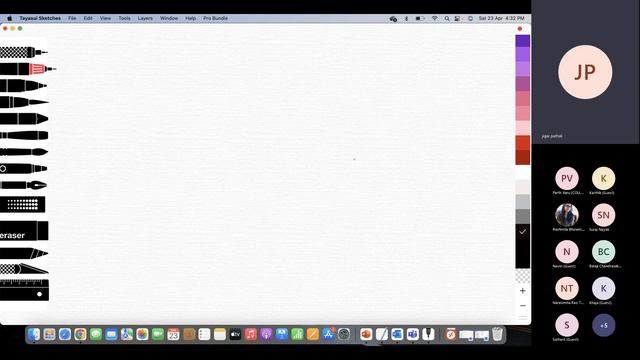
Task: Open the Layers menu
Action: [145, 18]
